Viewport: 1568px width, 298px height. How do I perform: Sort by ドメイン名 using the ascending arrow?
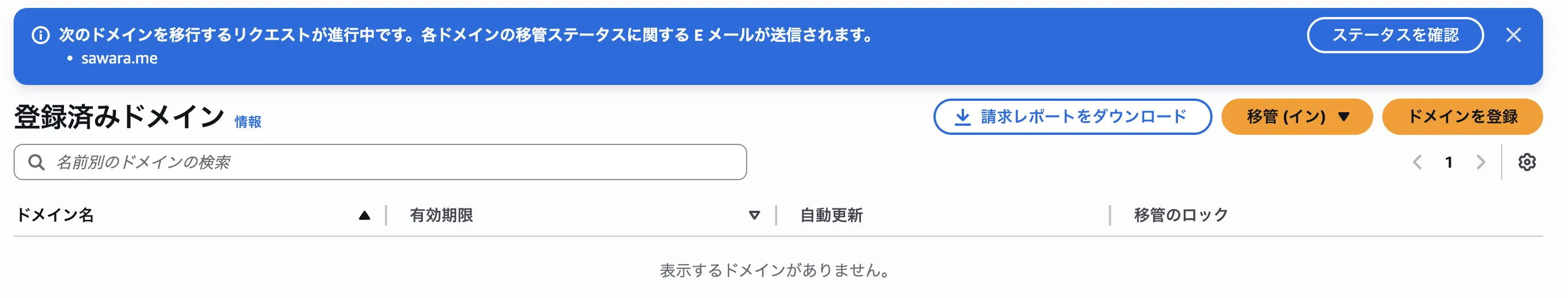(x=365, y=215)
